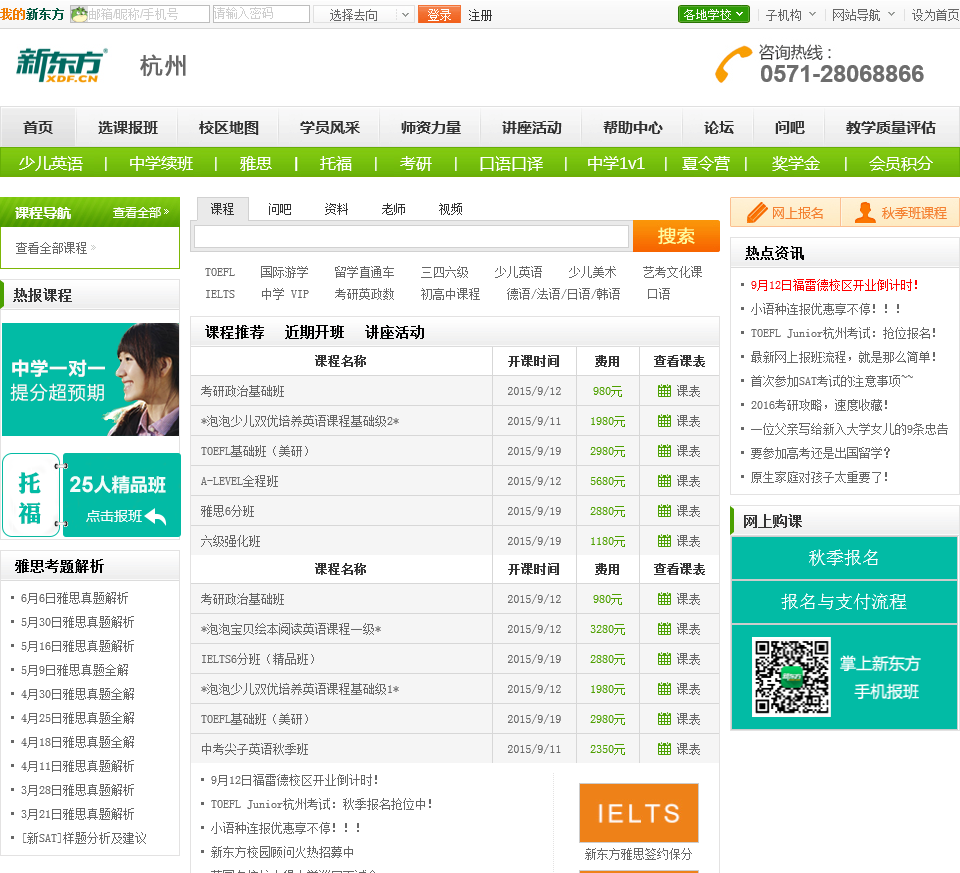Expand the 子机构 menu

click(790, 15)
